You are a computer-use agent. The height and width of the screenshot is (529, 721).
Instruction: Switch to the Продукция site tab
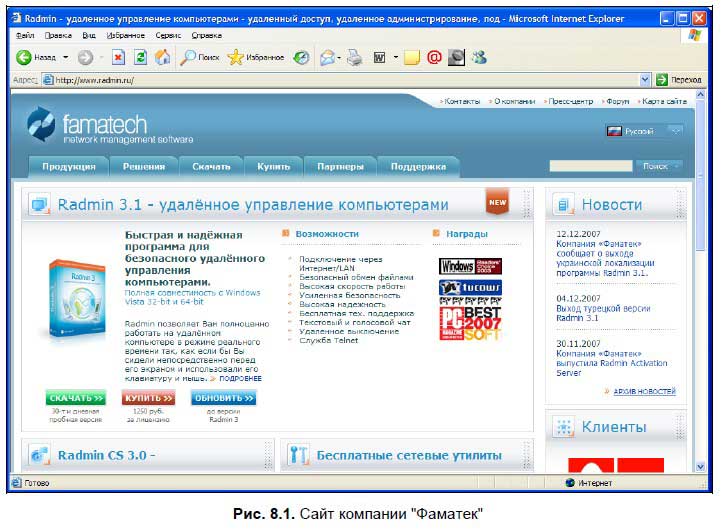[69, 167]
